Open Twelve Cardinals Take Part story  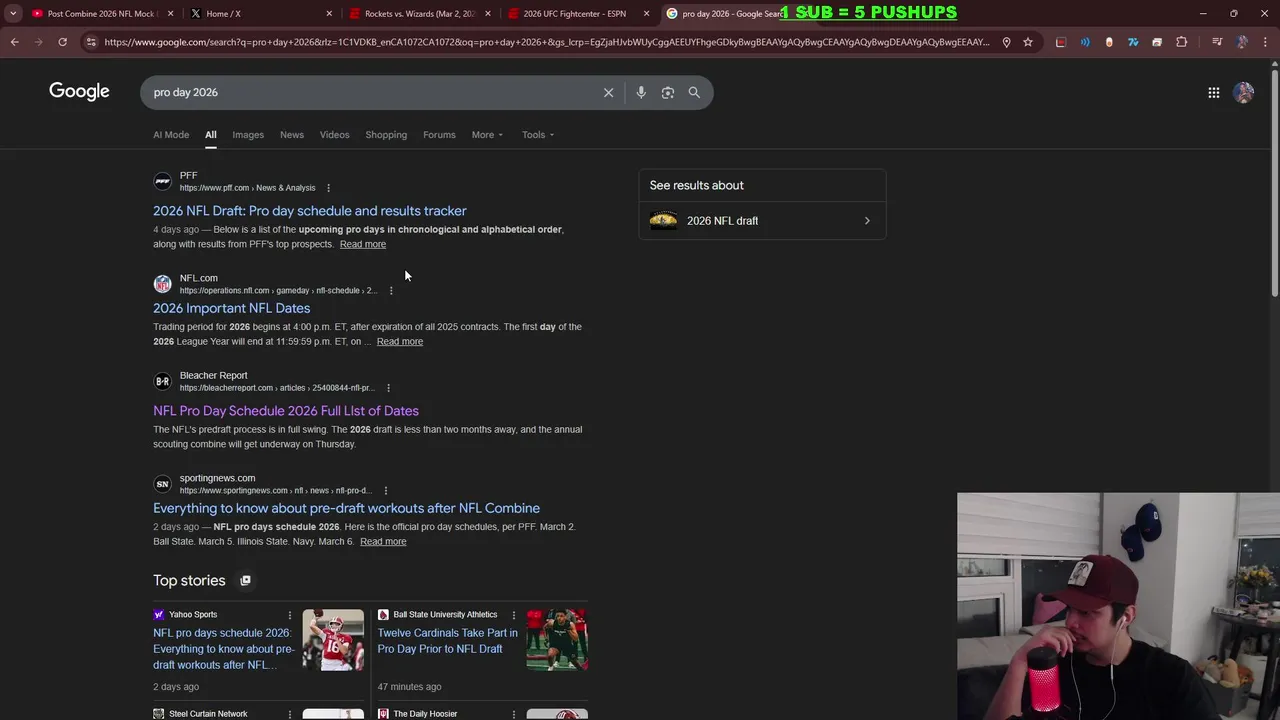point(447,641)
